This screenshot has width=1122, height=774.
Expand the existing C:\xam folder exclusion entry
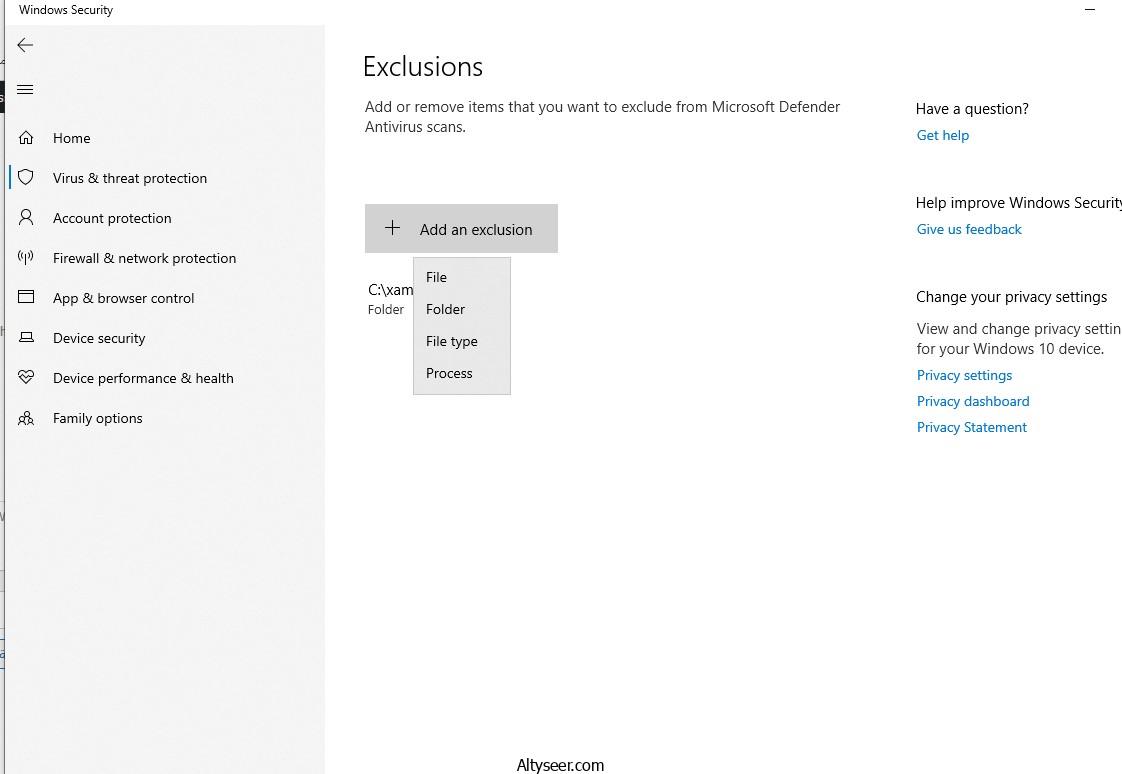pyautogui.click(x=389, y=298)
